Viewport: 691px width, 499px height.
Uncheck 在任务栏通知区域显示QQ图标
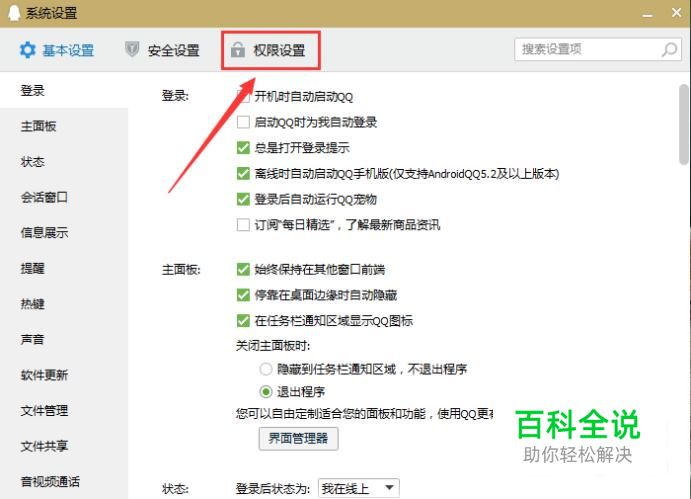[x=243, y=320]
